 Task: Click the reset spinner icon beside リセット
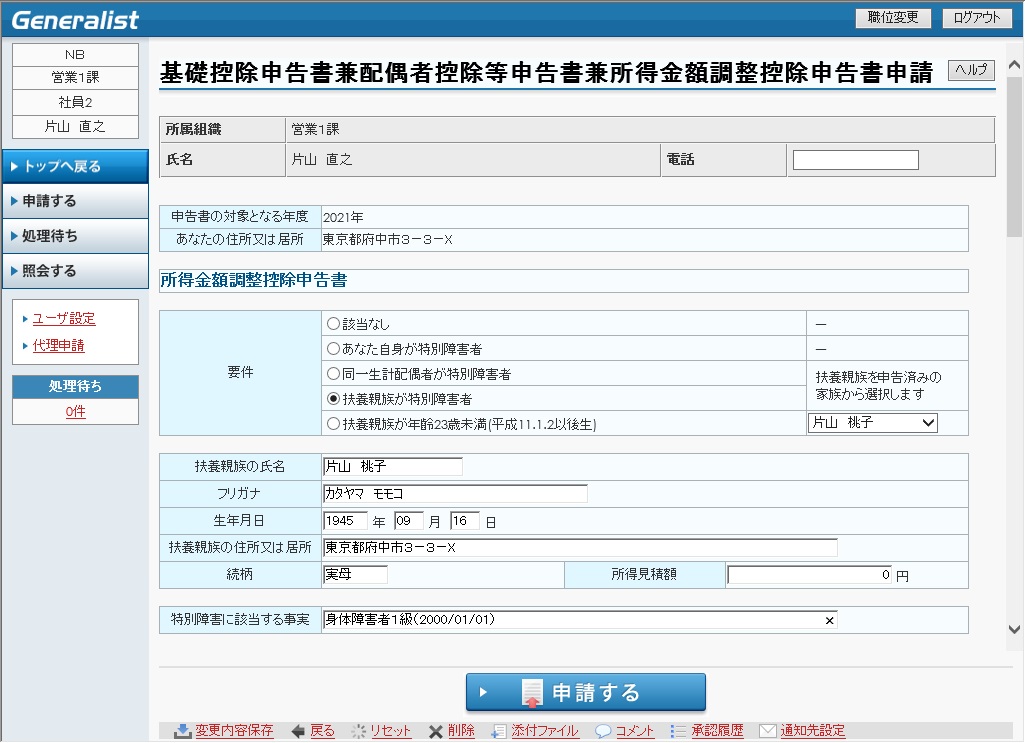[x=358, y=731]
